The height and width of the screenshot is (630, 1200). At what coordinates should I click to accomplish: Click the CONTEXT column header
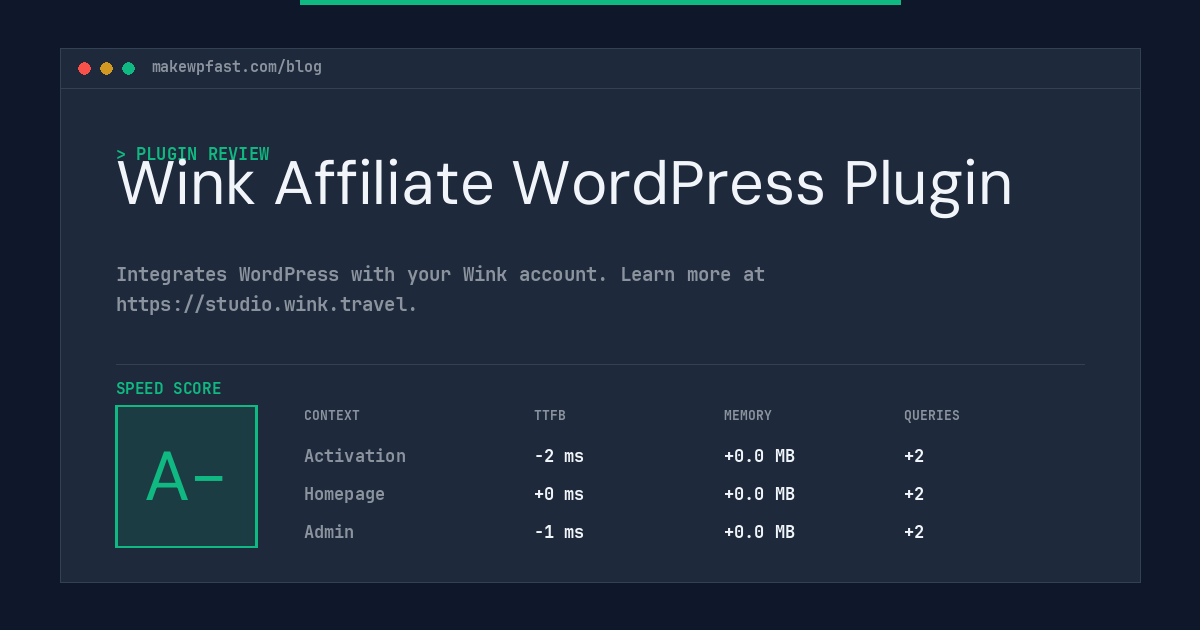tap(332, 416)
